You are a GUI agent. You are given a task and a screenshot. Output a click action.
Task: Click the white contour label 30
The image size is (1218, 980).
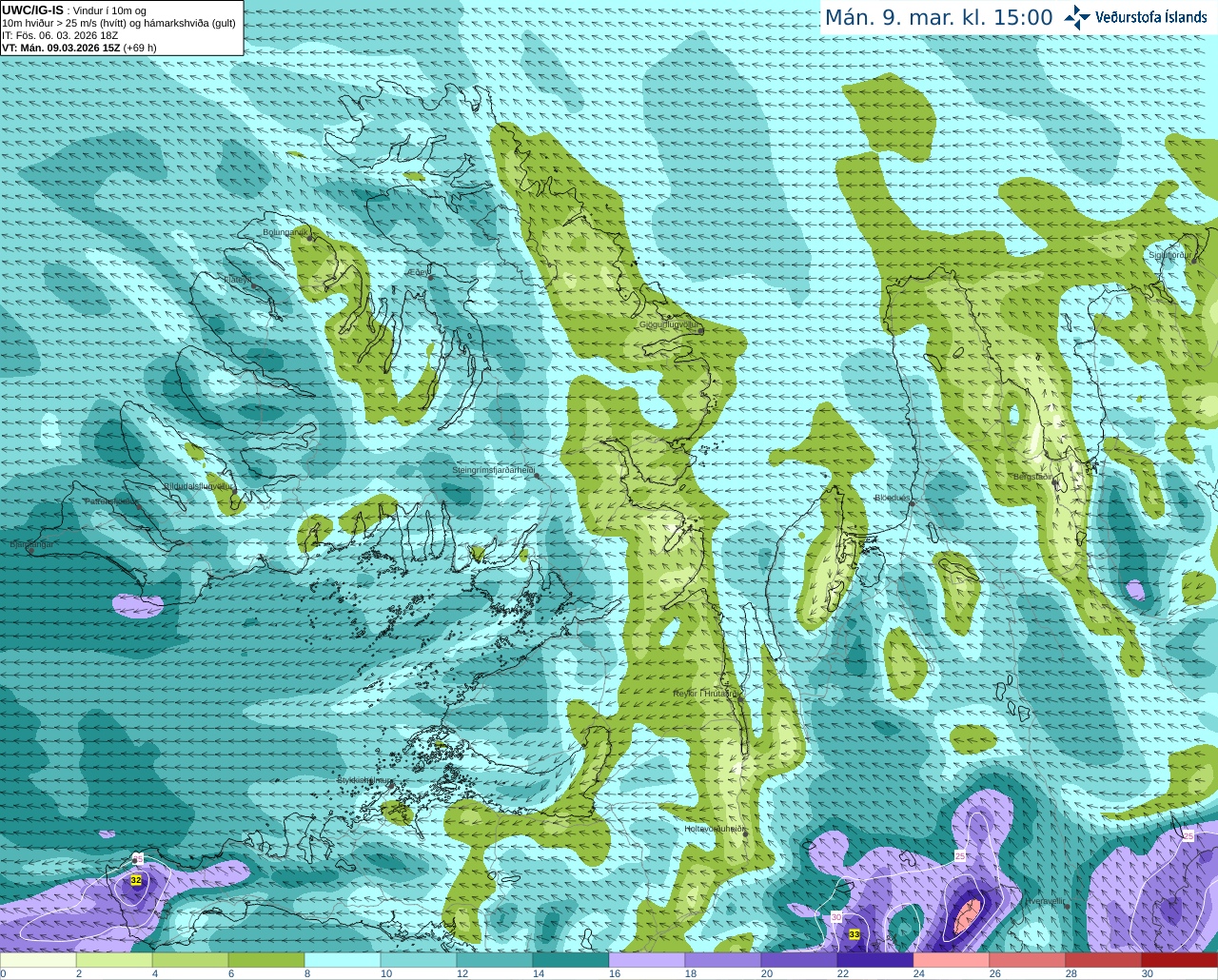[836, 917]
